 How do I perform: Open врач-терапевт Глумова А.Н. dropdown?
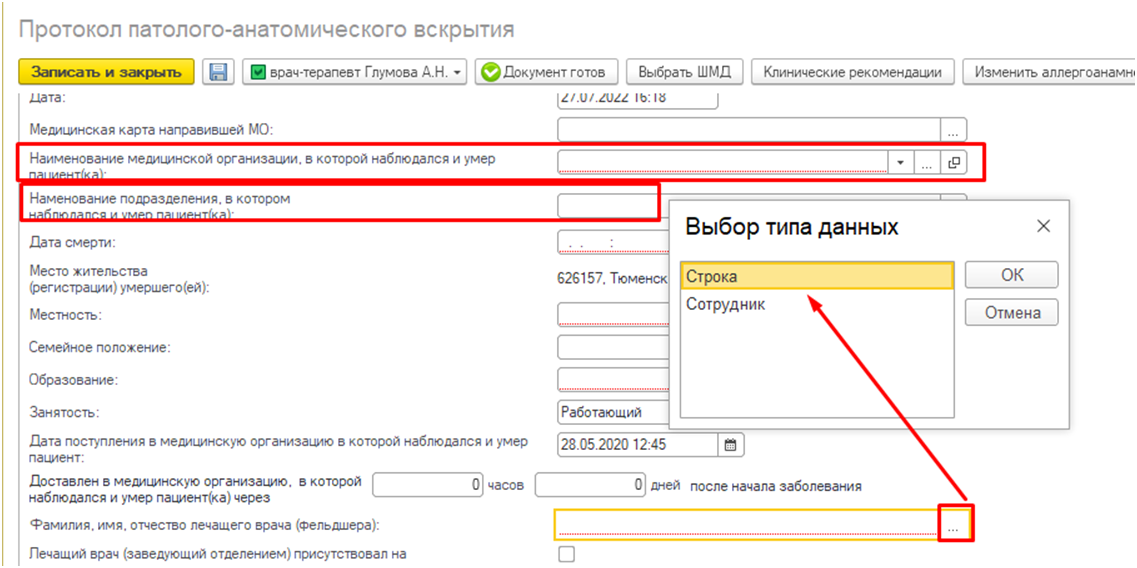click(x=354, y=72)
